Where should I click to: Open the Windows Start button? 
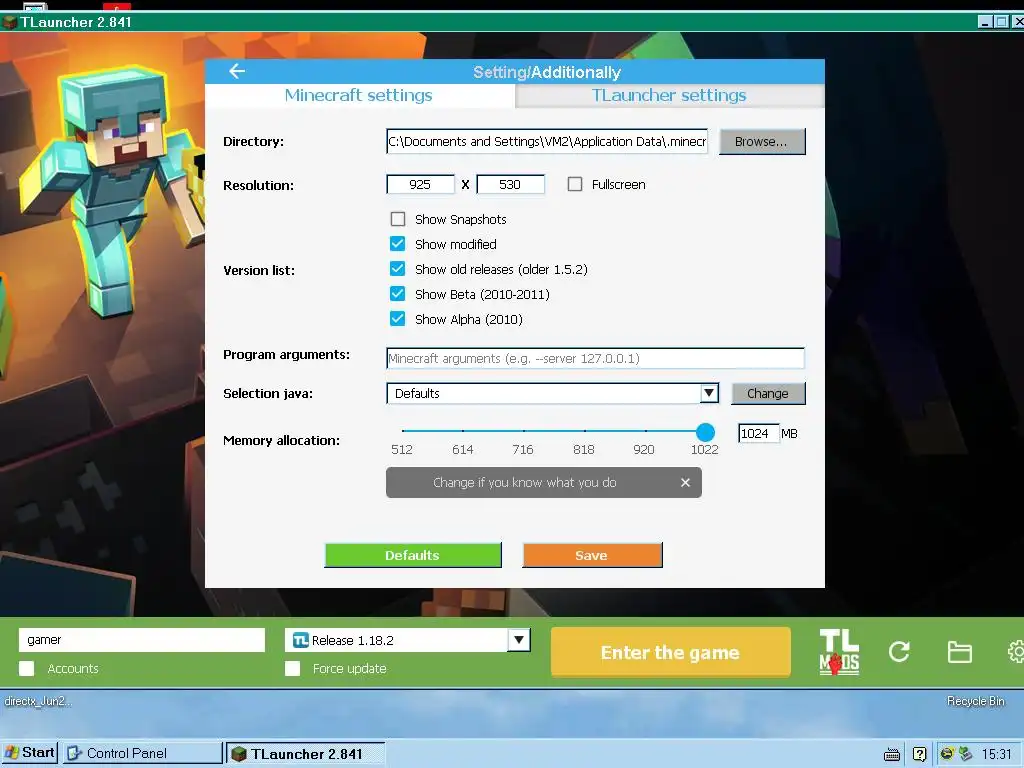pos(30,752)
